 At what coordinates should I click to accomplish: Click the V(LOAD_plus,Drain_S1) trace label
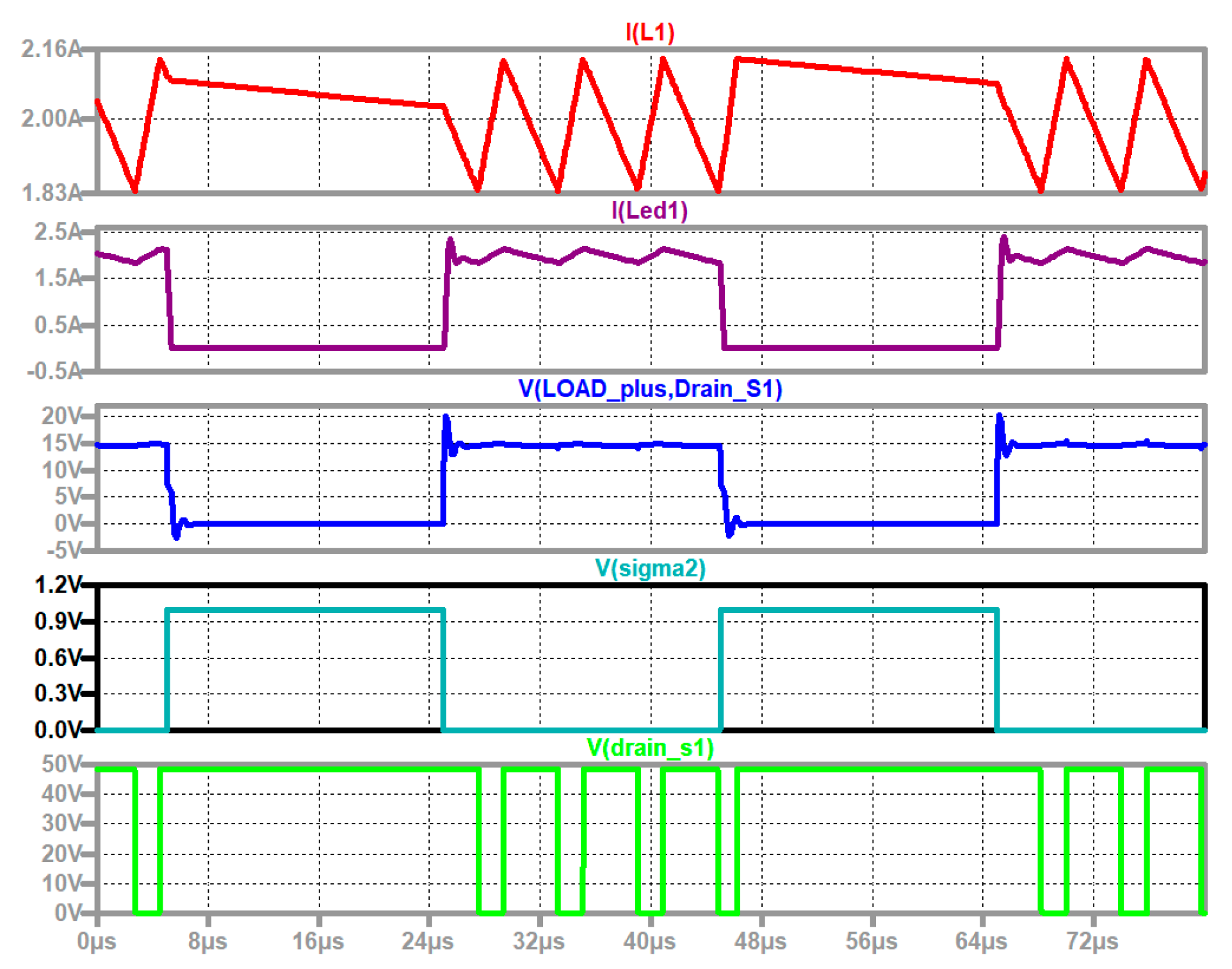click(x=649, y=389)
